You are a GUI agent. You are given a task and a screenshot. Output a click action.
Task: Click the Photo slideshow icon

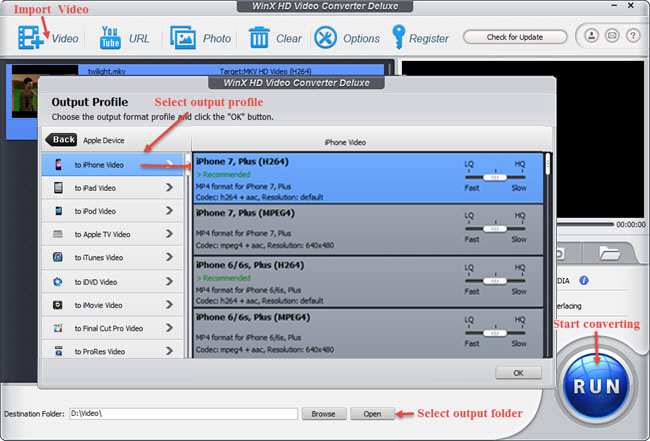(183, 38)
